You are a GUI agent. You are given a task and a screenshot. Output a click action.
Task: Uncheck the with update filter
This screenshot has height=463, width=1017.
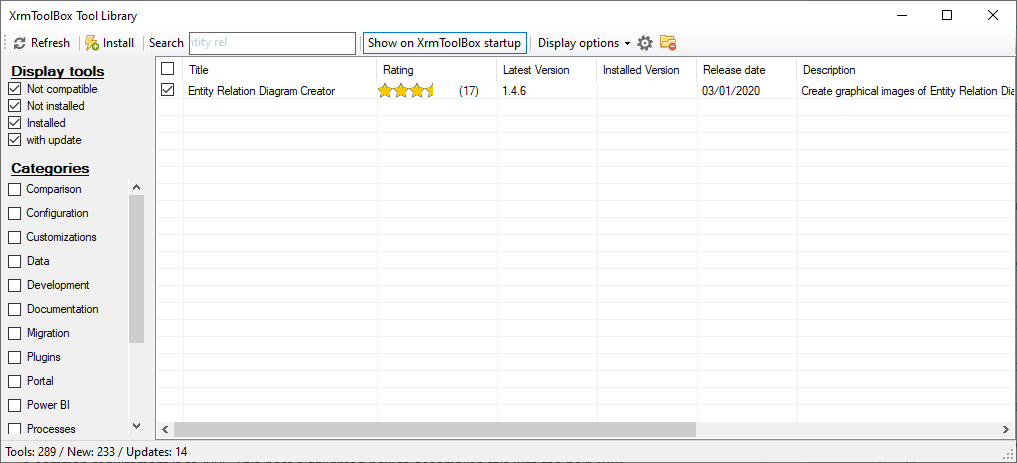click(x=14, y=139)
